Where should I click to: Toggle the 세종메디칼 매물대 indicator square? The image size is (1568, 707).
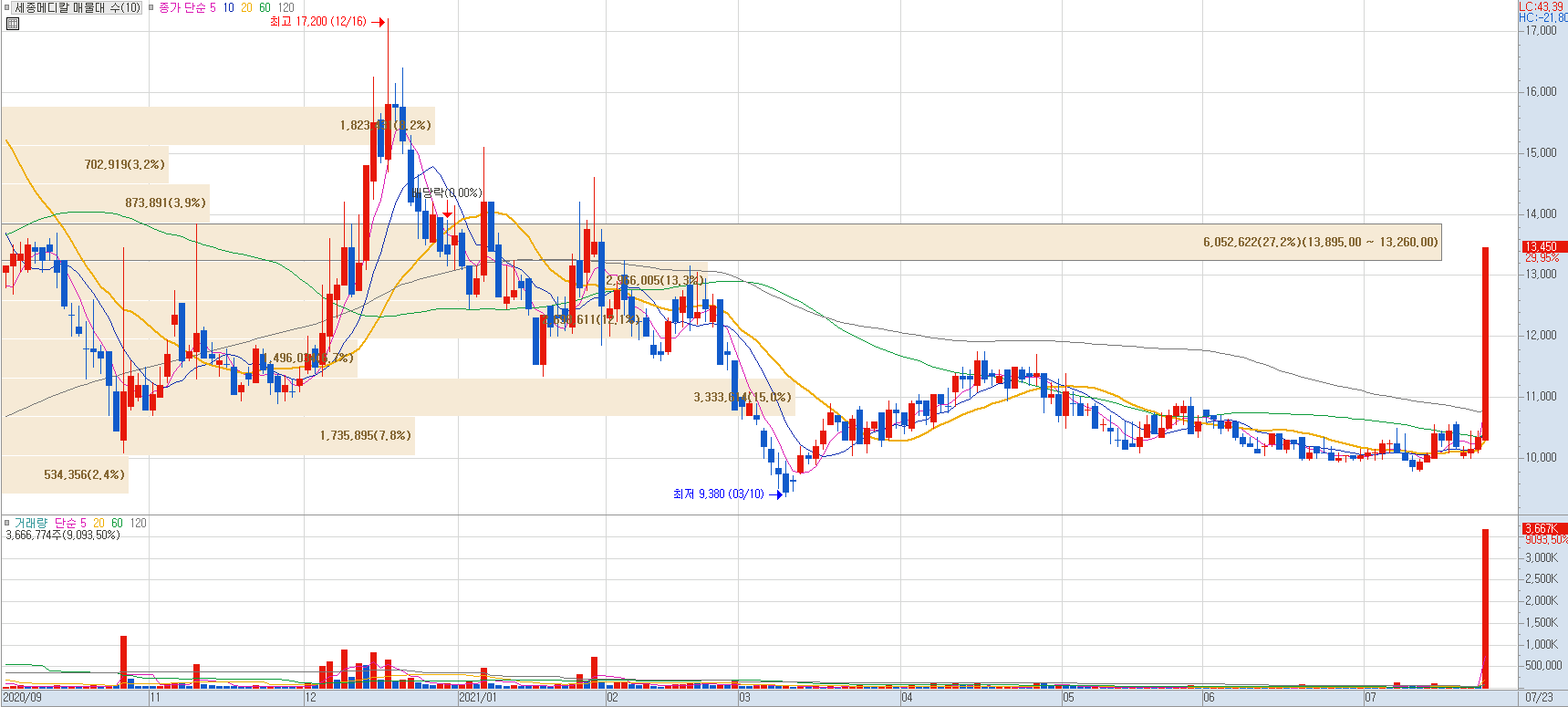click(7, 7)
